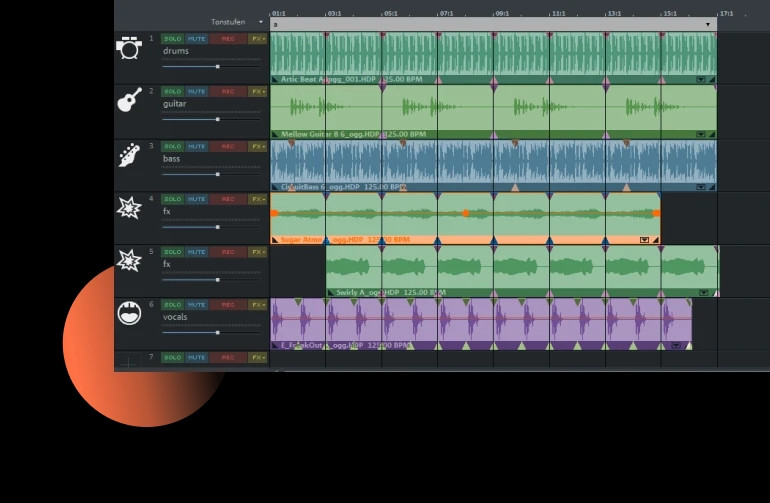Click the fx burst icon on track 5
The height and width of the screenshot is (503, 770).
coord(129,260)
